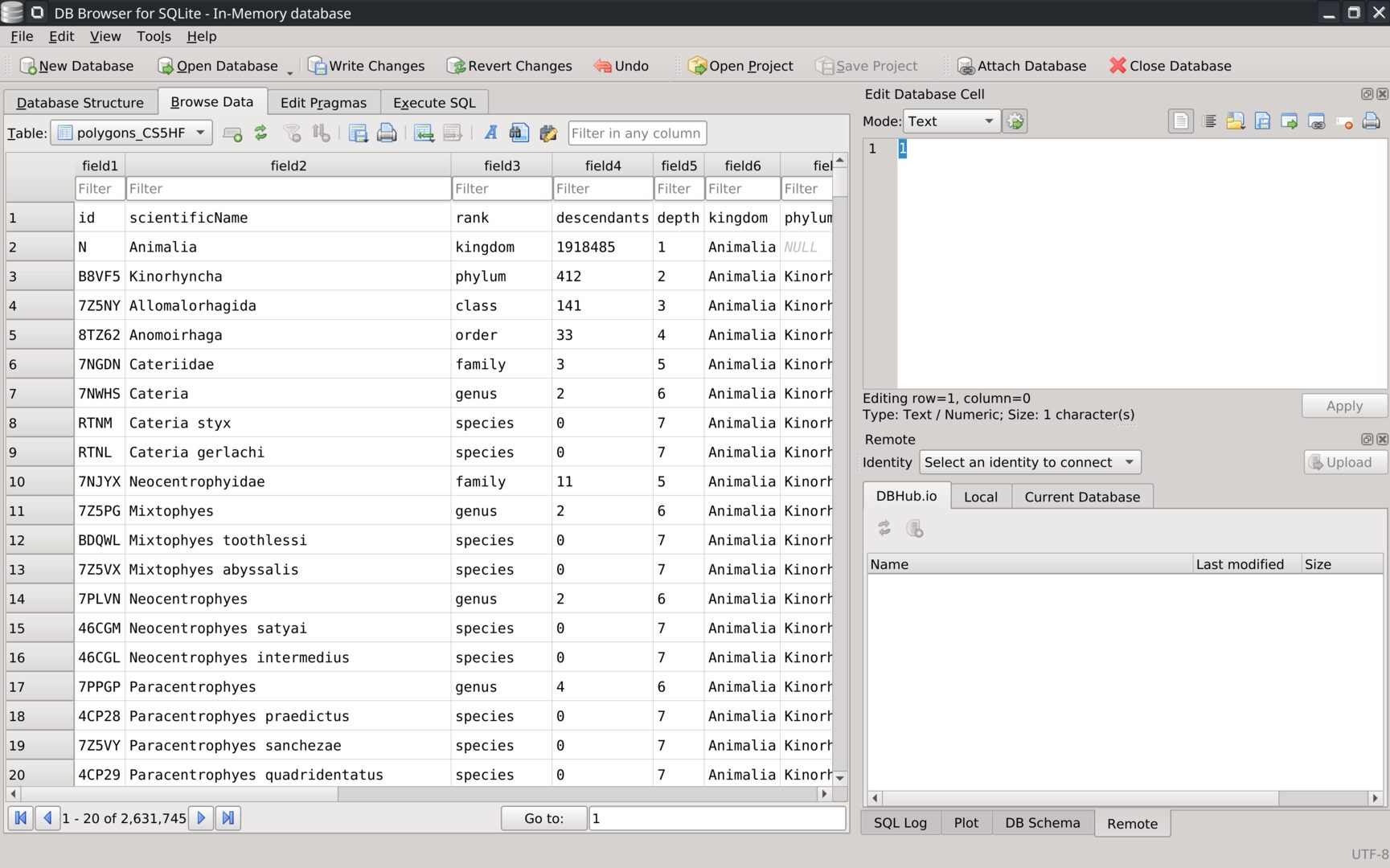
Task: Click the Undo toolbar button
Action: coord(621,66)
